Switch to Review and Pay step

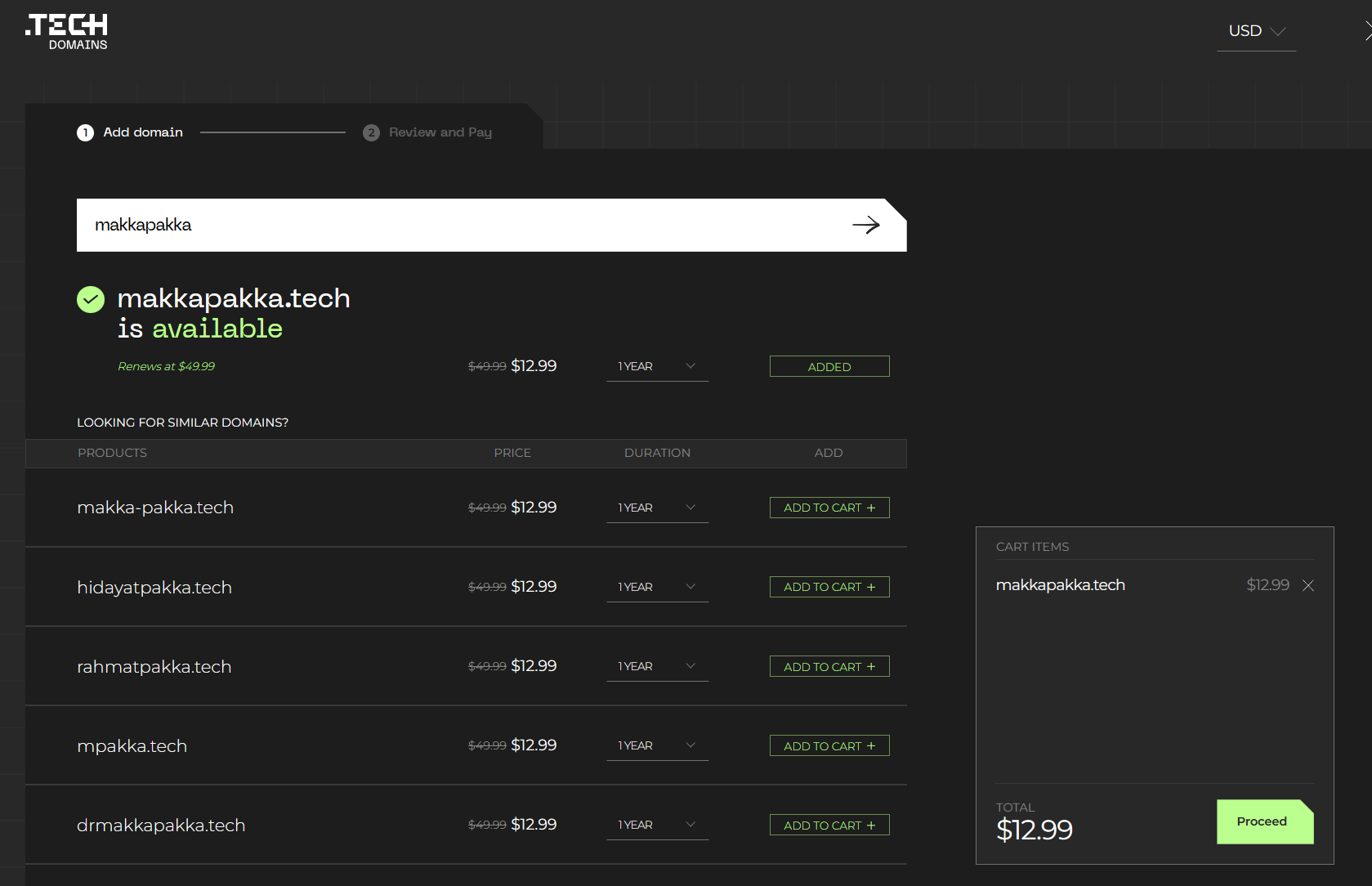(440, 132)
